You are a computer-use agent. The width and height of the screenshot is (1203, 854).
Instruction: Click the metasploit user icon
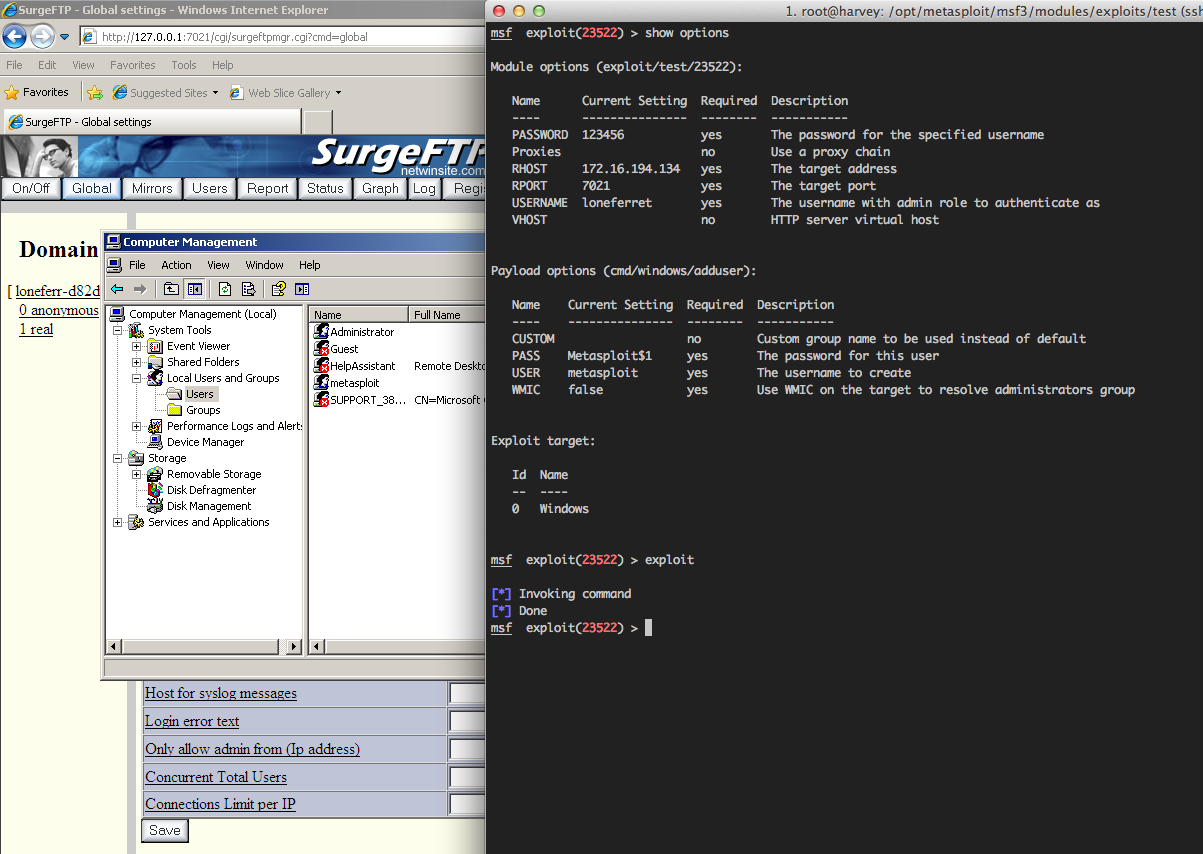click(322, 382)
